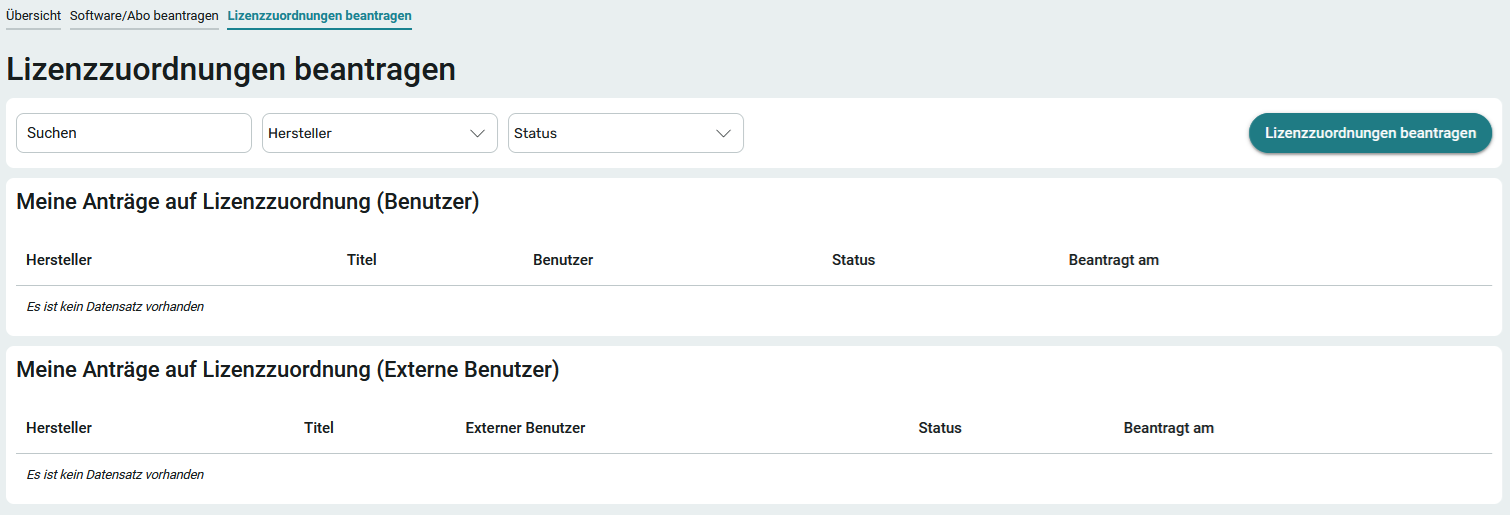The image size is (1510, 515).
Task: Sort Externe Benutzer table by Beantragt am
Action: pos(1168,428)
